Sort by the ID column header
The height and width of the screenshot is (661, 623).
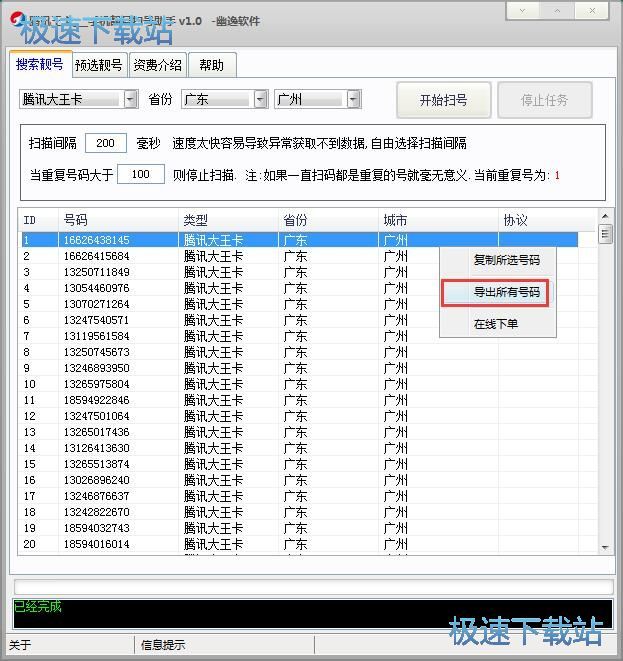38,220
